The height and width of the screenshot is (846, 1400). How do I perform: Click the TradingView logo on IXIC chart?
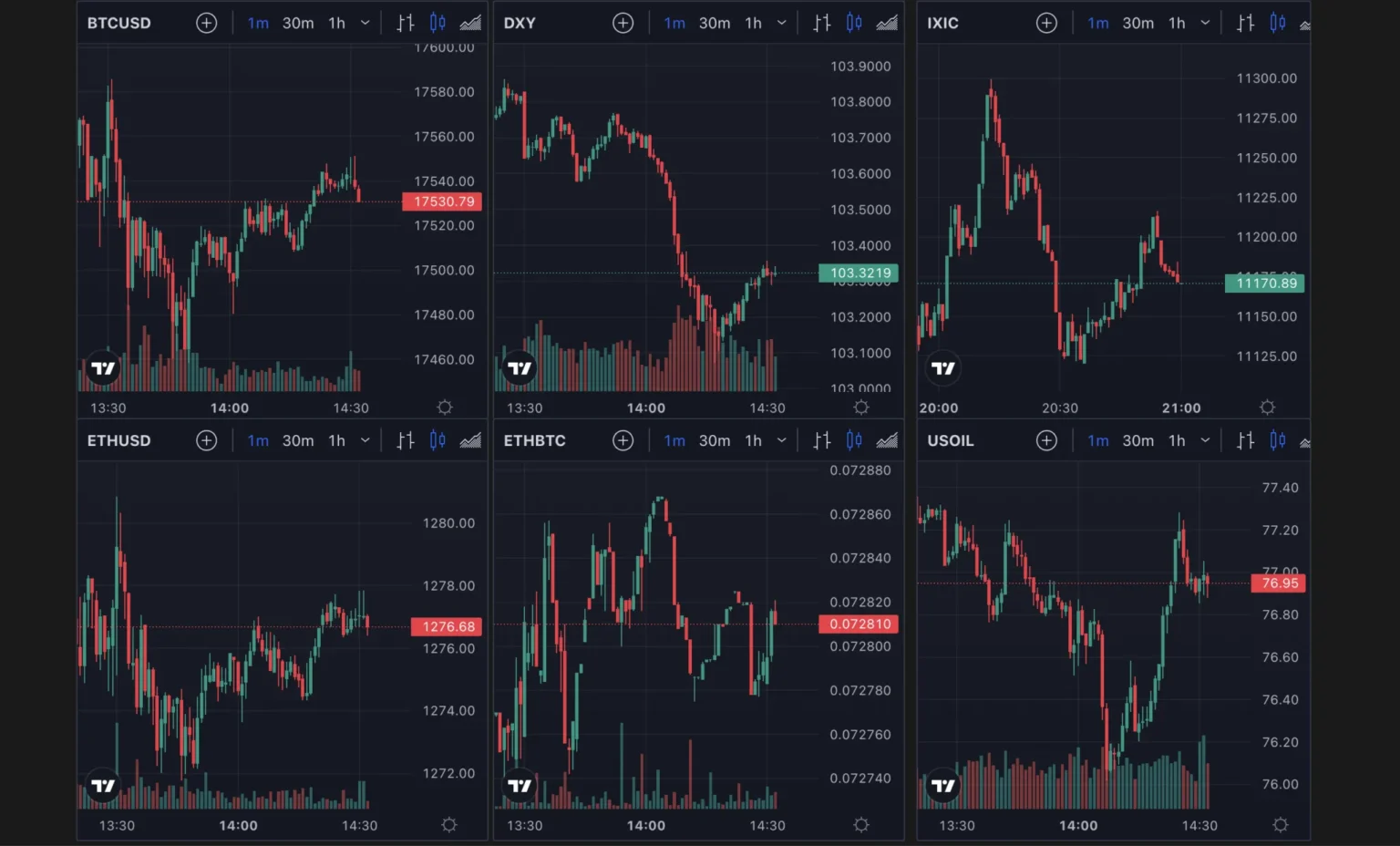[x=942, y=367]
